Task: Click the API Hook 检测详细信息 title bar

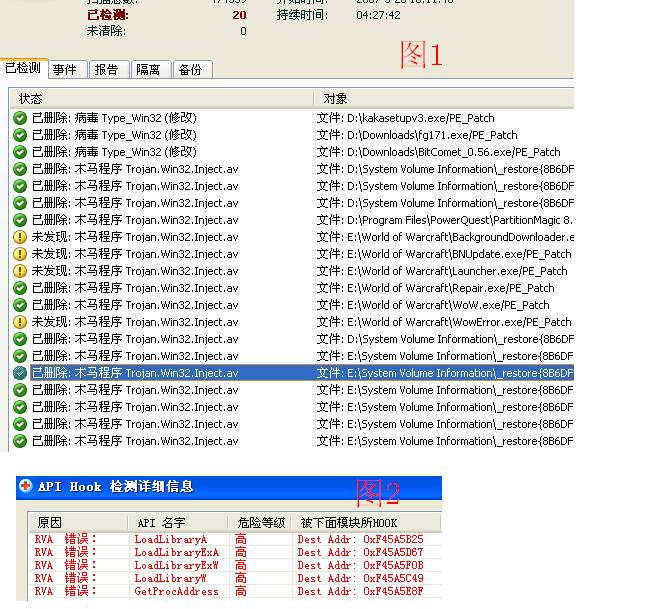Action: click(229, 487)
